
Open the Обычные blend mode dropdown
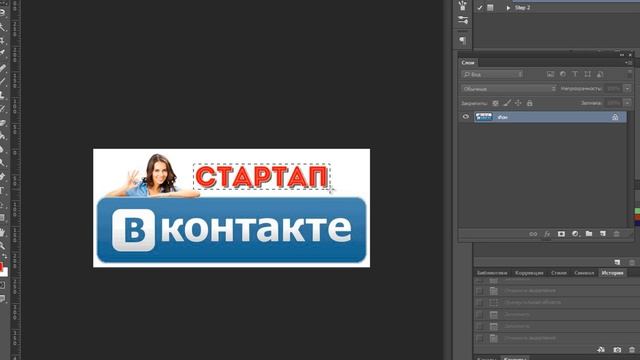coord(509,89)
